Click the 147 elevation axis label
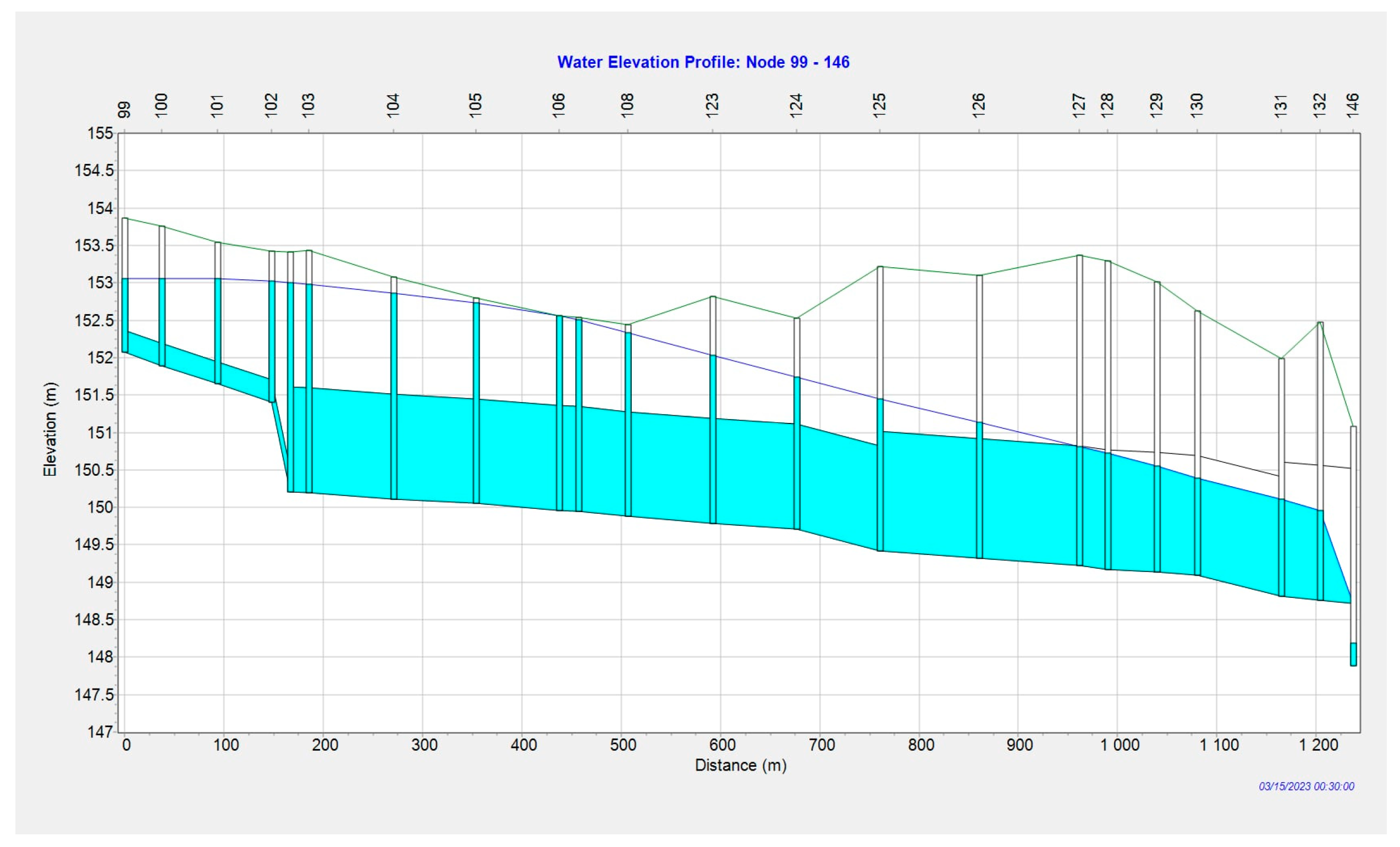Screen dimensions: 1400x847 coord(100,732)
